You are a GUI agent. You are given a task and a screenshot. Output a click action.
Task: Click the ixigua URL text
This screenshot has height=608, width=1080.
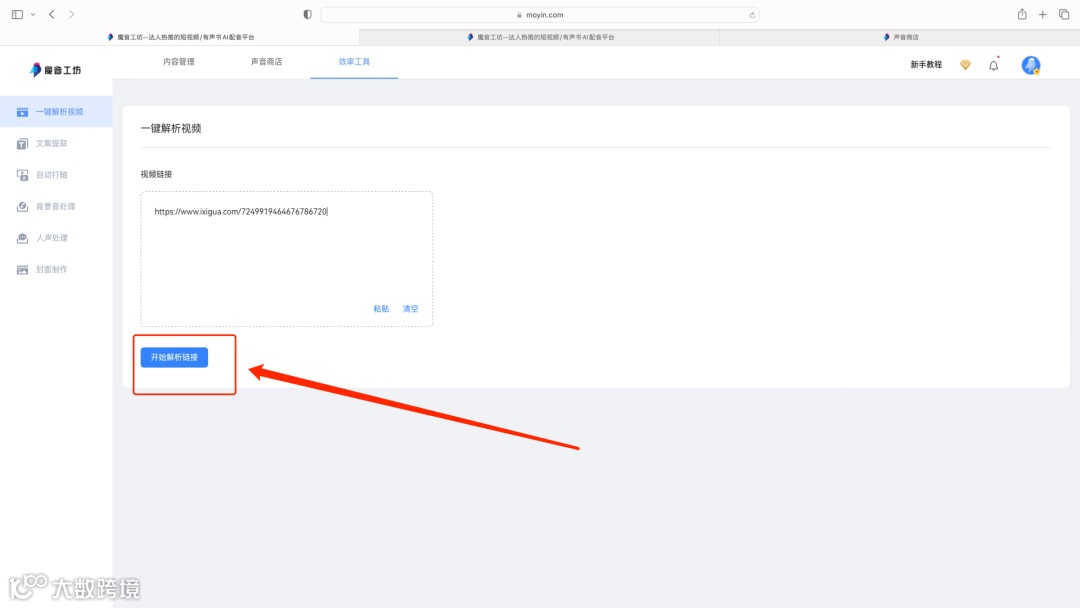[241, 211]
